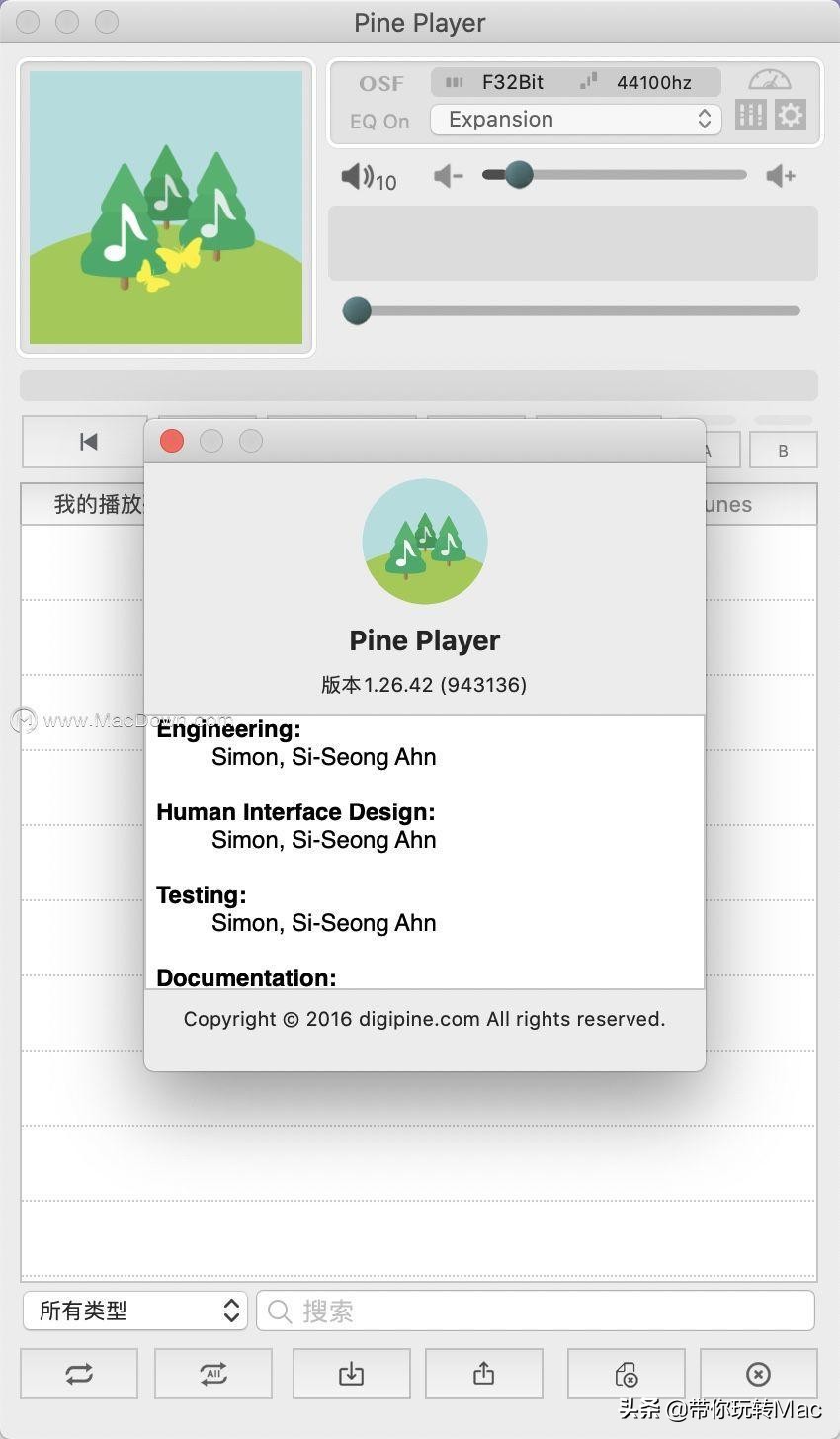Viewport: 840px width, 1439px height.
Task: Click the repeat-all icon
Action: pyautogui.click(x=212, y=1374)
